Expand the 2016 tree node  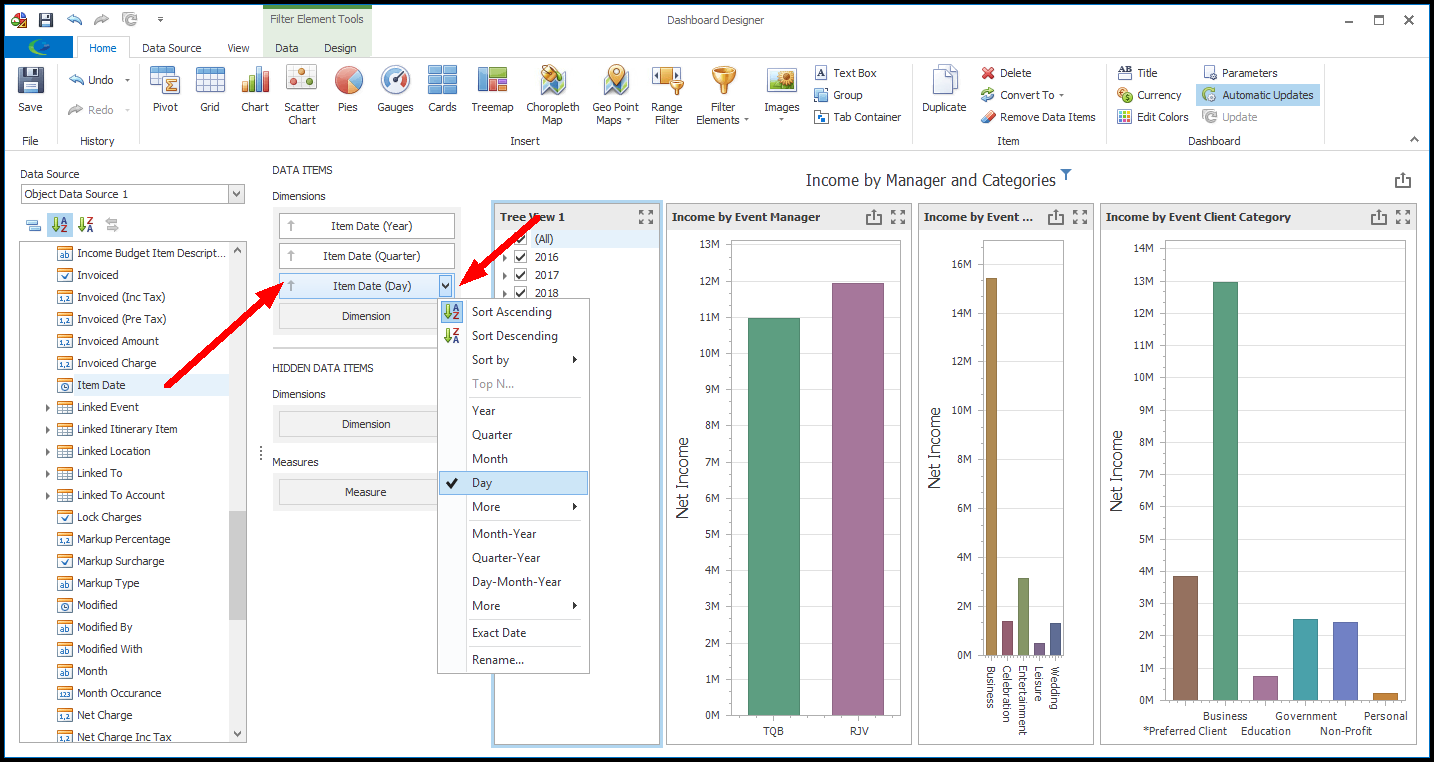point(505,258)
